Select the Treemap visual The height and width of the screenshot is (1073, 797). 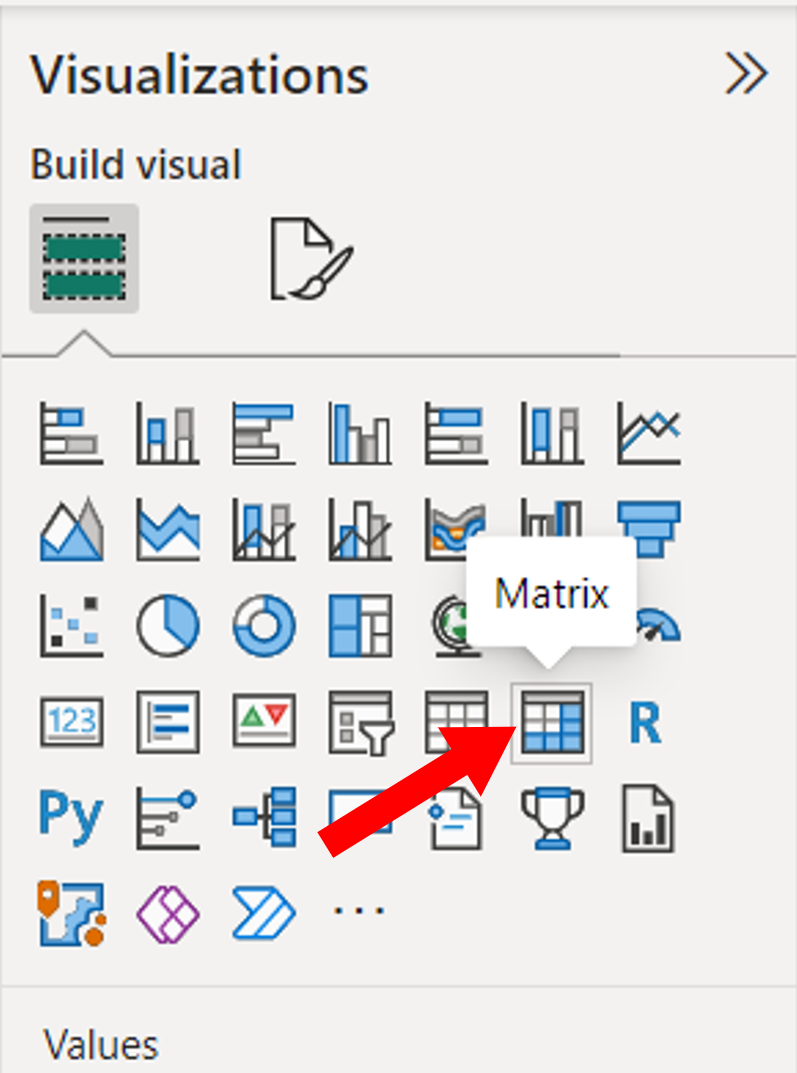tap(359, 625)
